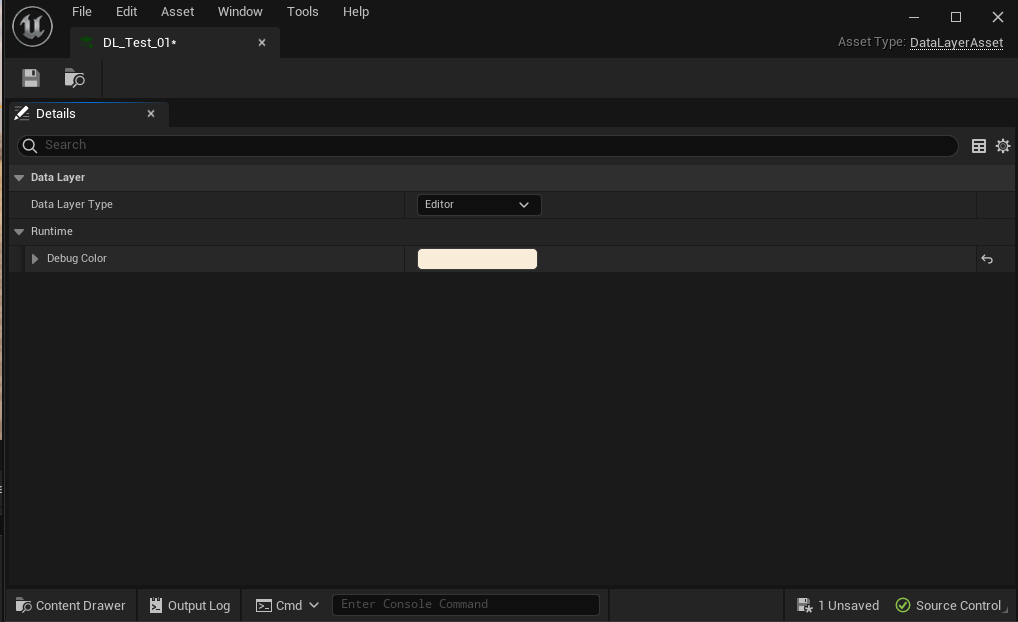This screenshot has width=1018, height=622.
Task: Collapse the Runtime section
Action: [19, 232]
